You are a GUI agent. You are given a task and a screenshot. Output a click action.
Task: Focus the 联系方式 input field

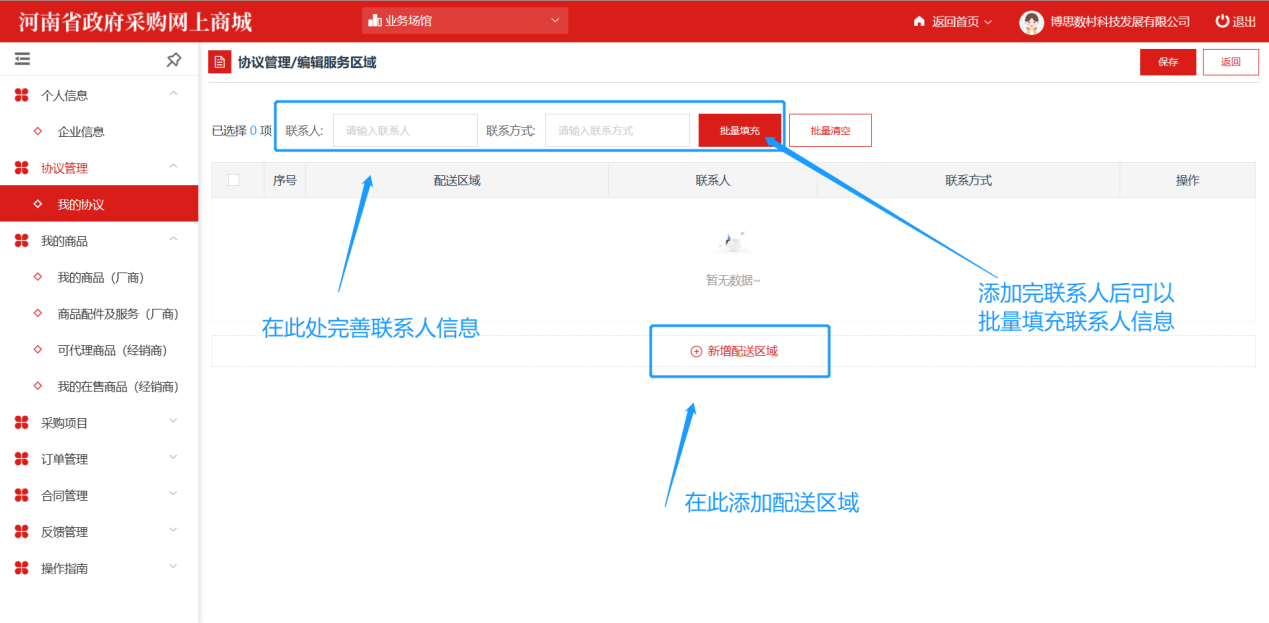(x=617, y=130)
